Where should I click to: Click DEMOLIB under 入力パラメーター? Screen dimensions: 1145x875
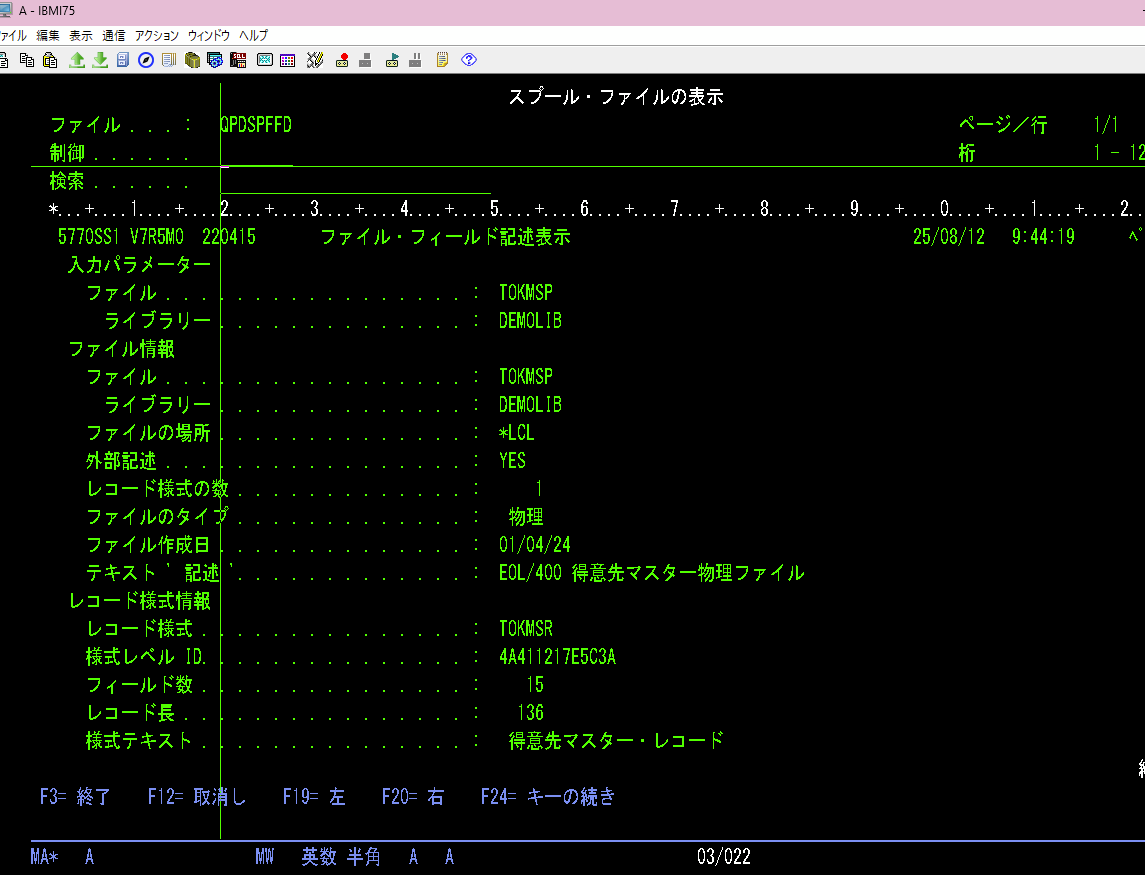pos(530,321)
